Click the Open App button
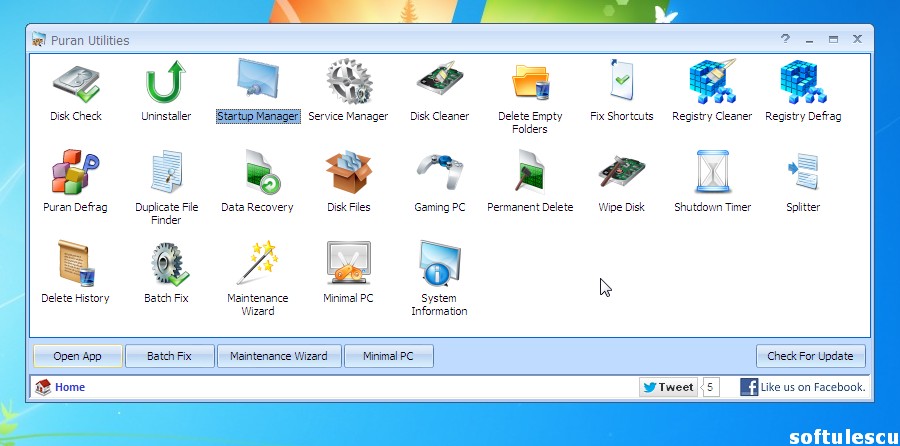The width and height of the screenshot is (900, 446). (77, 356)
